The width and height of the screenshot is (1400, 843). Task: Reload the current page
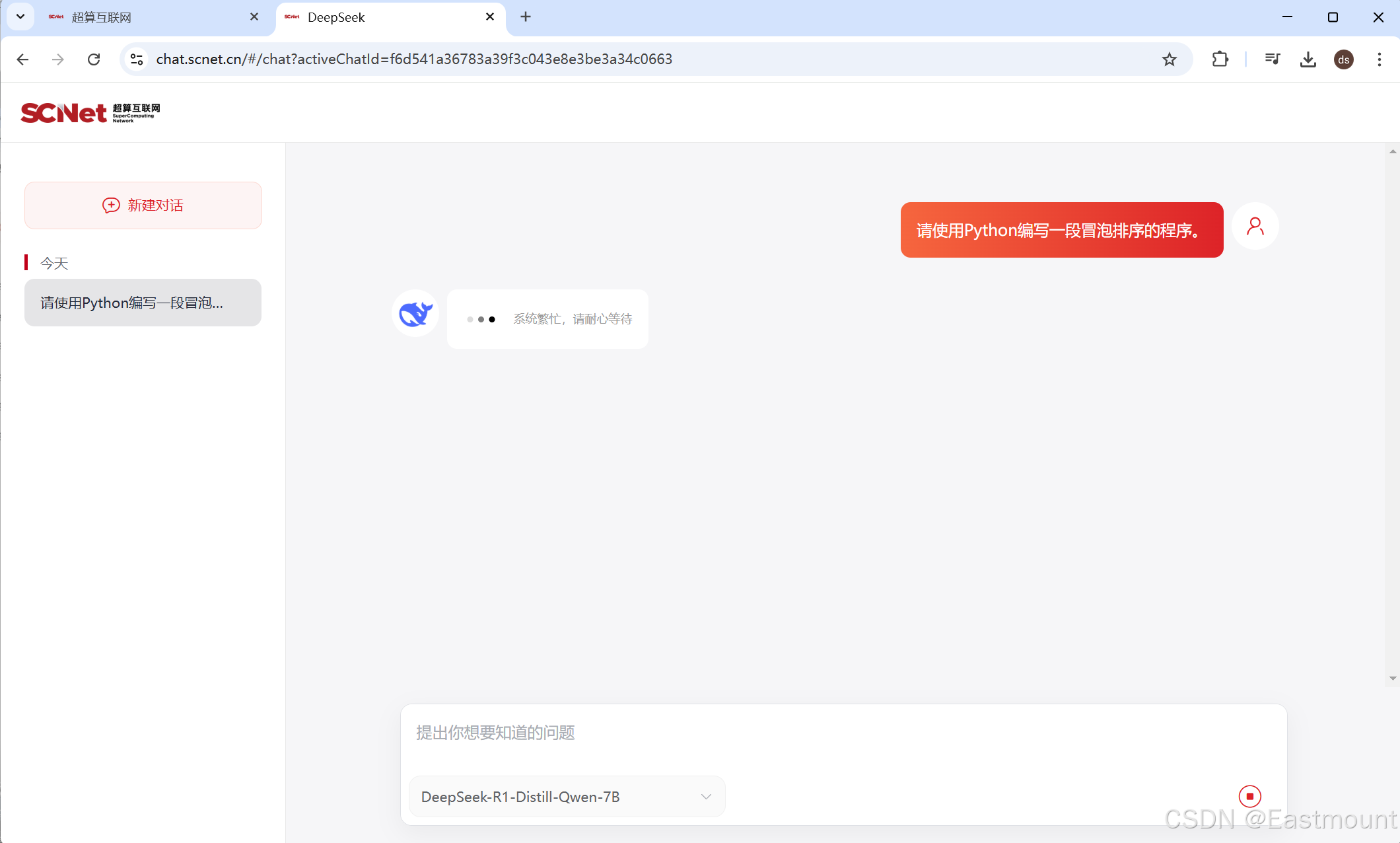point(94,59)
